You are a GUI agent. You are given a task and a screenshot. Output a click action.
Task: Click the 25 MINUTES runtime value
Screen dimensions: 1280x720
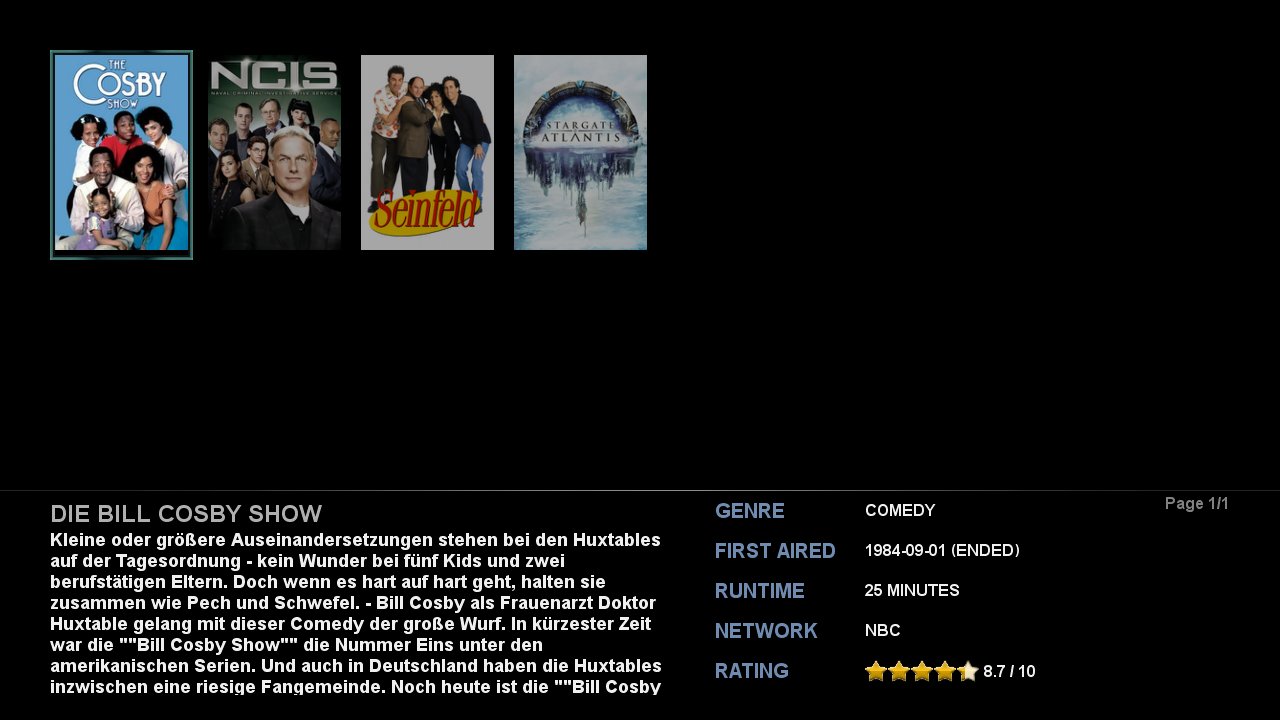click(912, 591)
